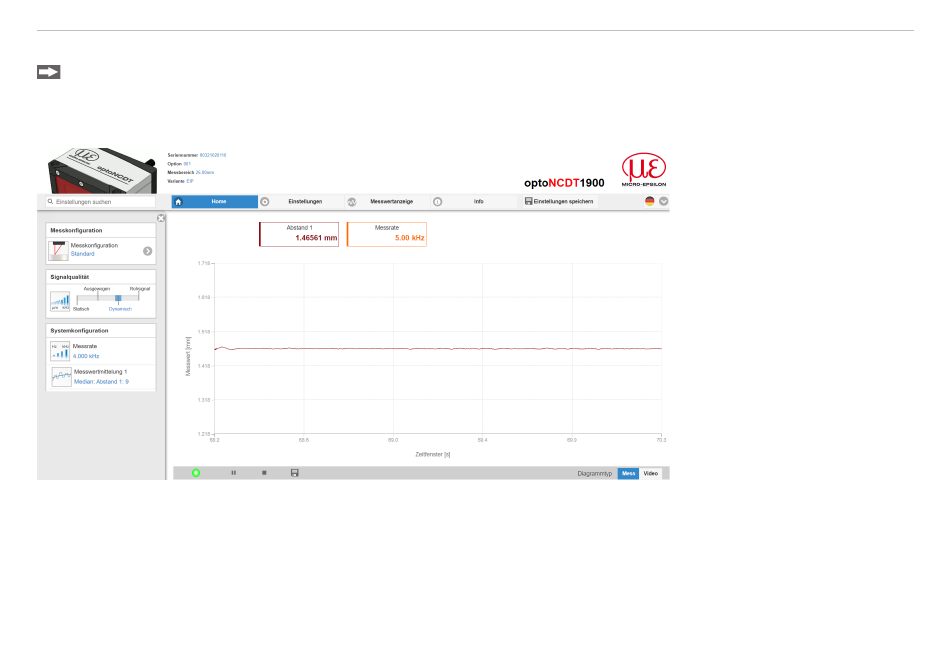Click the Home house icon

pyautogui.click(x=178, y=202)
